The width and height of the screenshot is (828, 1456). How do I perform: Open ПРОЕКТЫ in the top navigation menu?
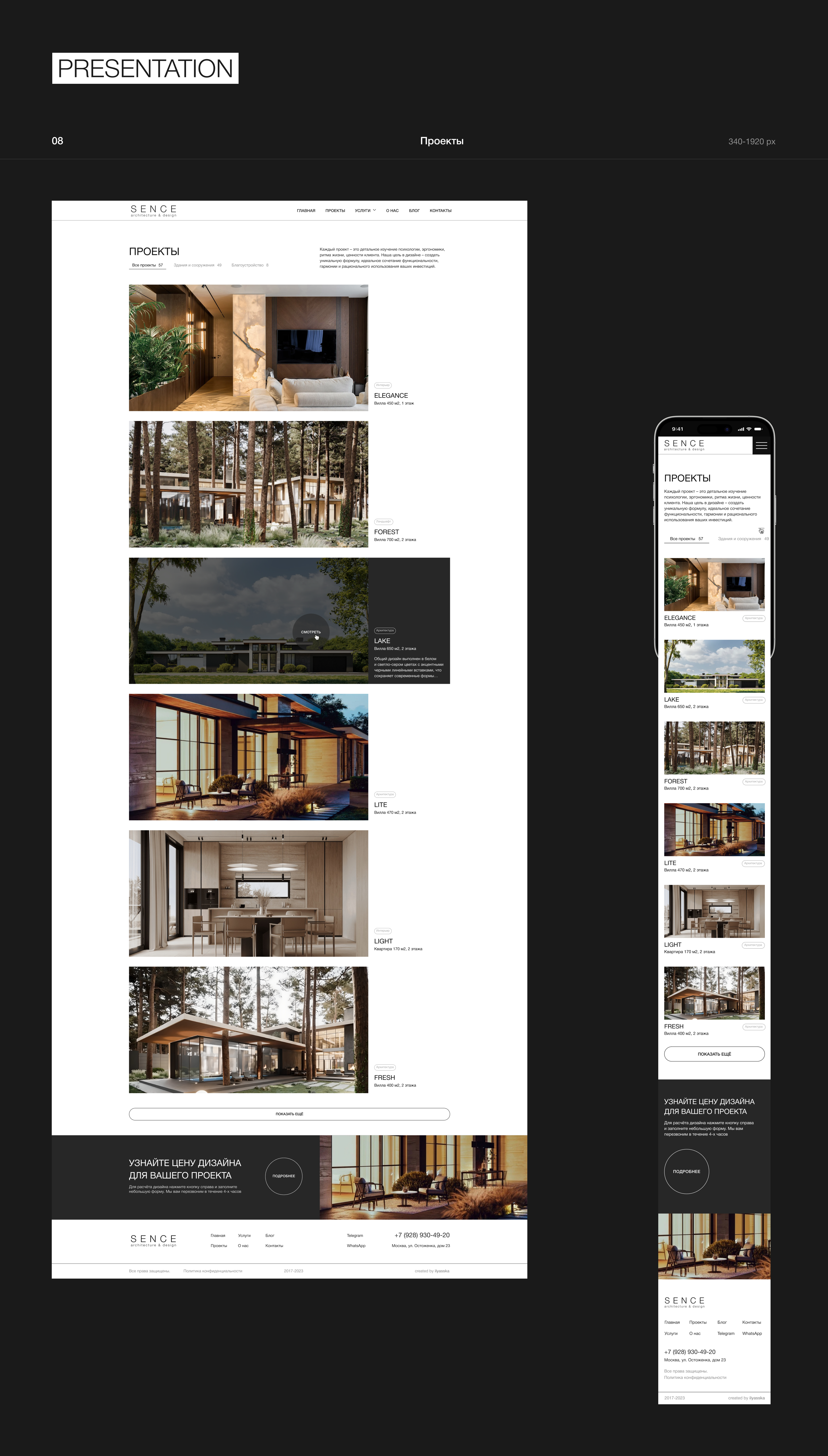point(335,211)
